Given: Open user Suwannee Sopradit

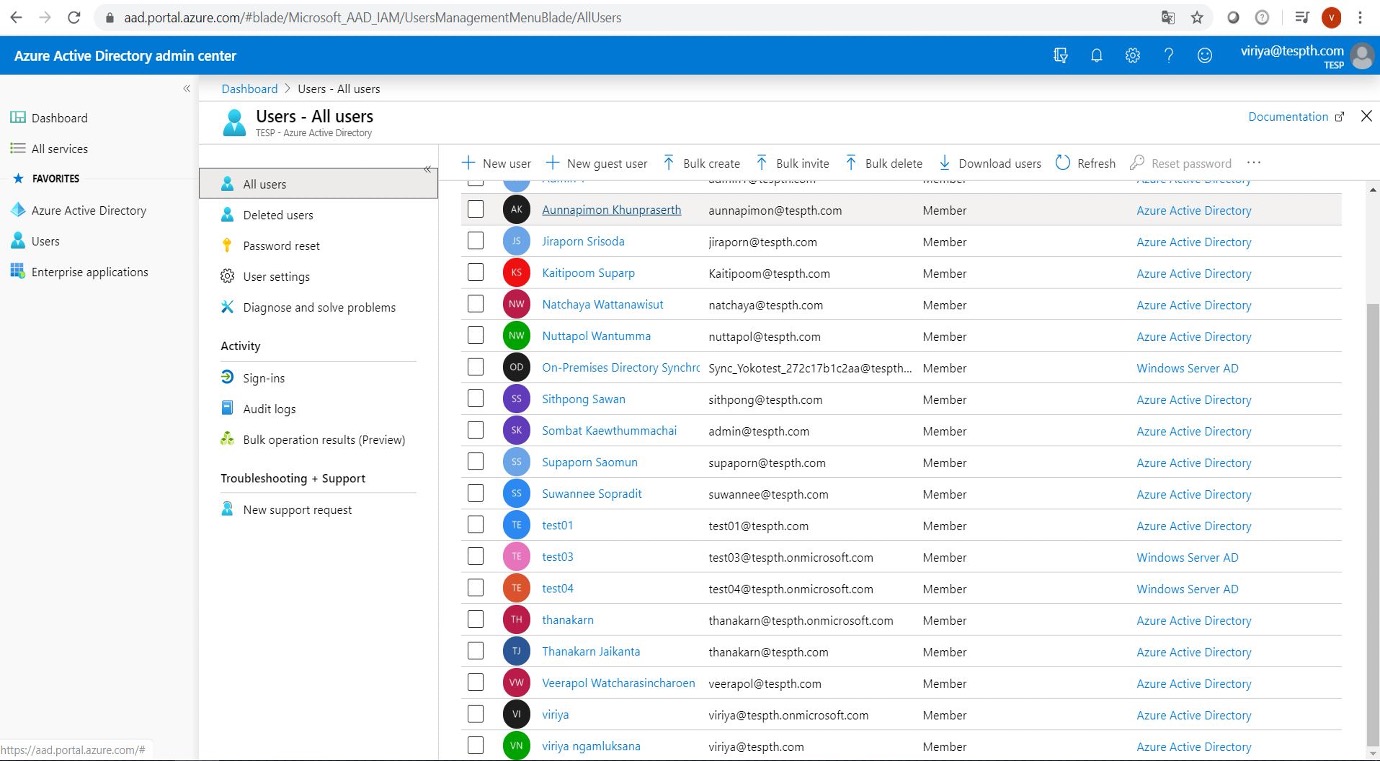Looking at the screenshot, I should coord(592,494).
